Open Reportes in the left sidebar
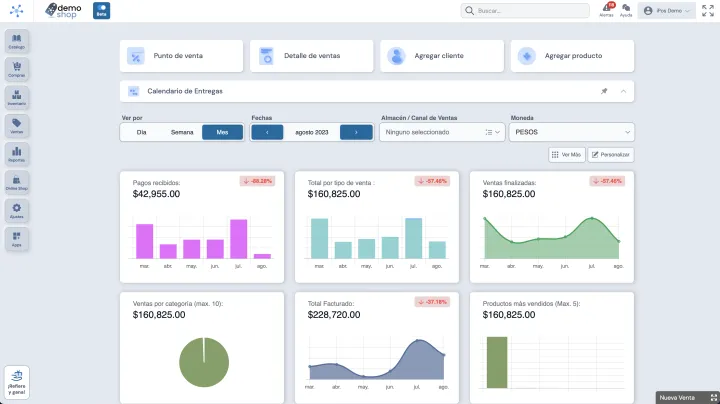Image resolution: width=720 pixels, height=404 pixels. tap(17, 154)
